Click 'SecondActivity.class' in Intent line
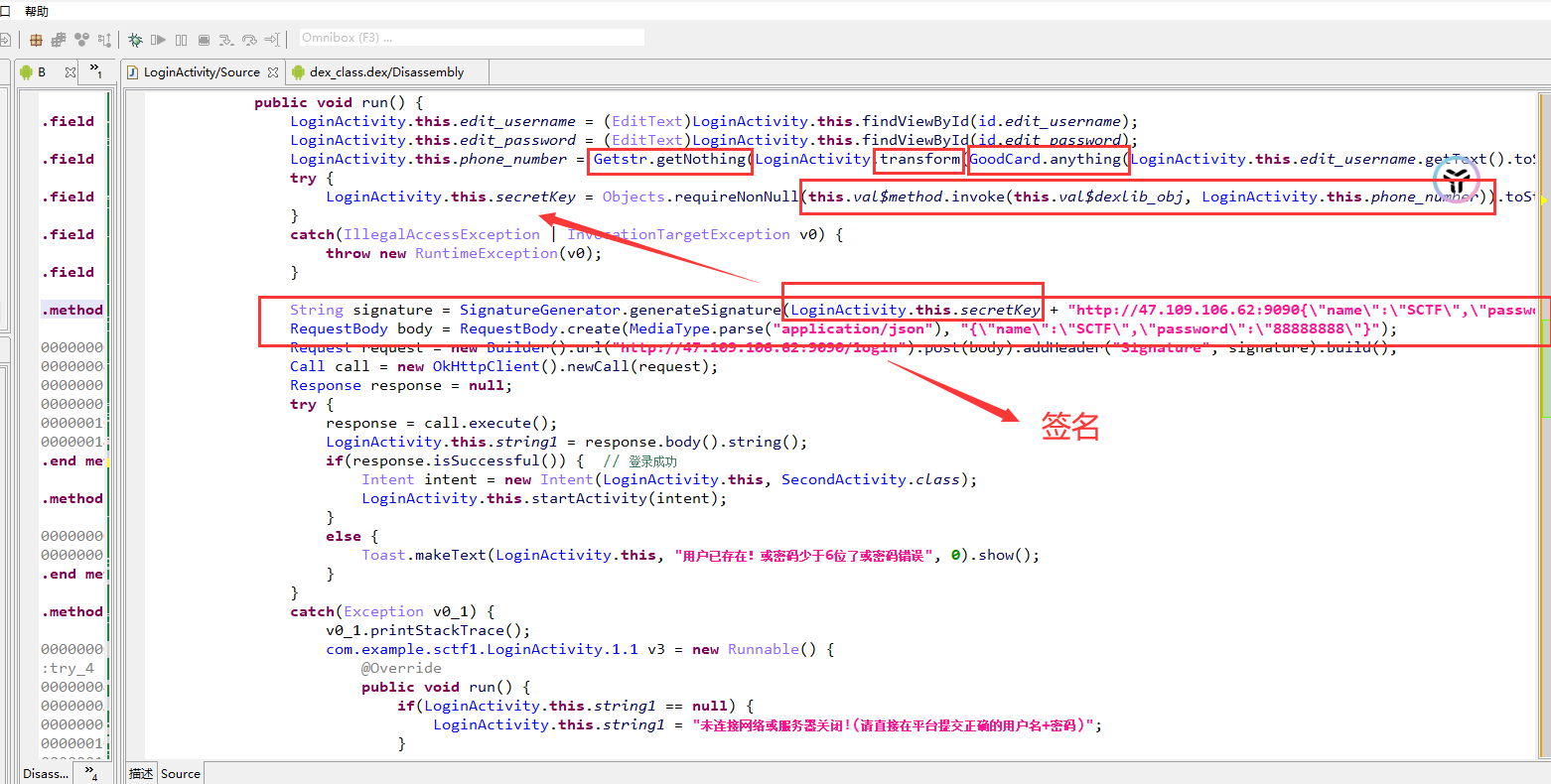Image resolution: width=1551 pixels, height=784 pixels. tap(871, 479)
